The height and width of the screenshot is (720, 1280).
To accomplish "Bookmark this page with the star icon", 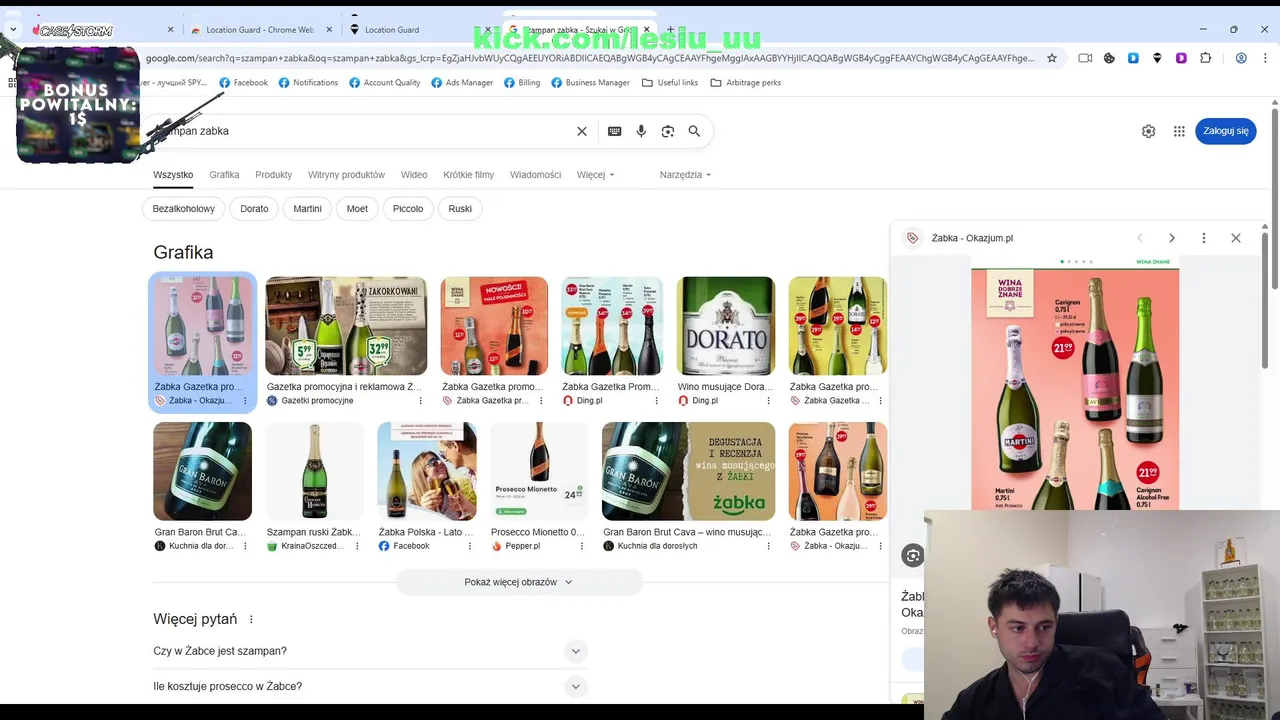I will [1052, 58].
